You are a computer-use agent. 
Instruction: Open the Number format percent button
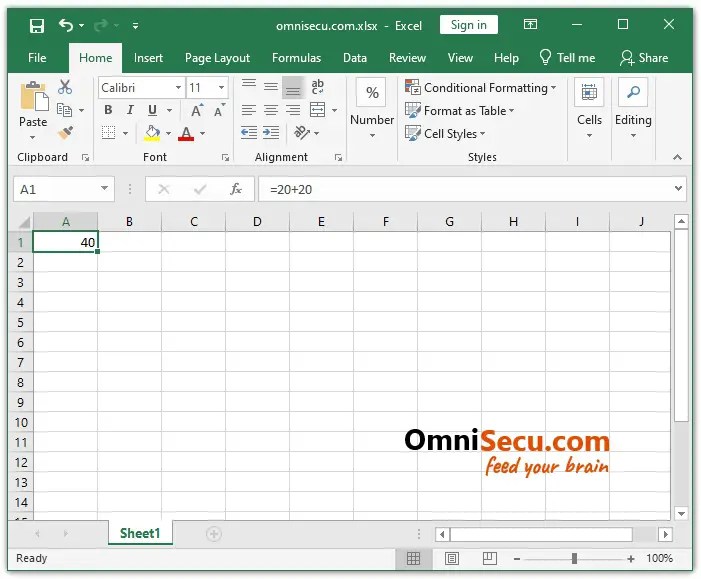(x=372, y=93)
